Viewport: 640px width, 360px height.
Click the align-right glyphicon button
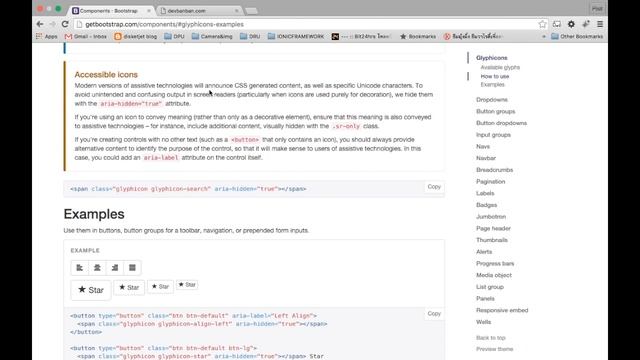[115, 268]
